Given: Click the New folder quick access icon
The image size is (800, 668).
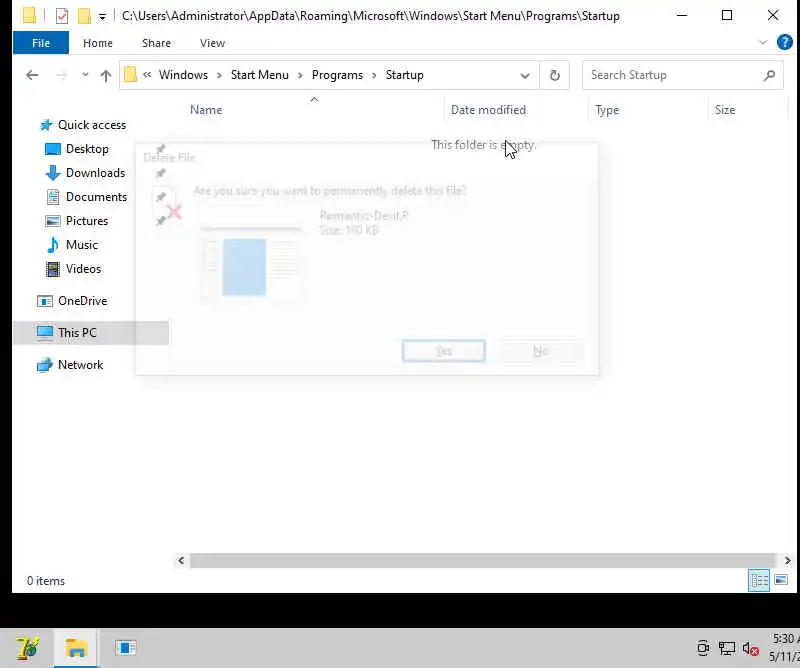Looking at the screenshot, I should point(84,16).
